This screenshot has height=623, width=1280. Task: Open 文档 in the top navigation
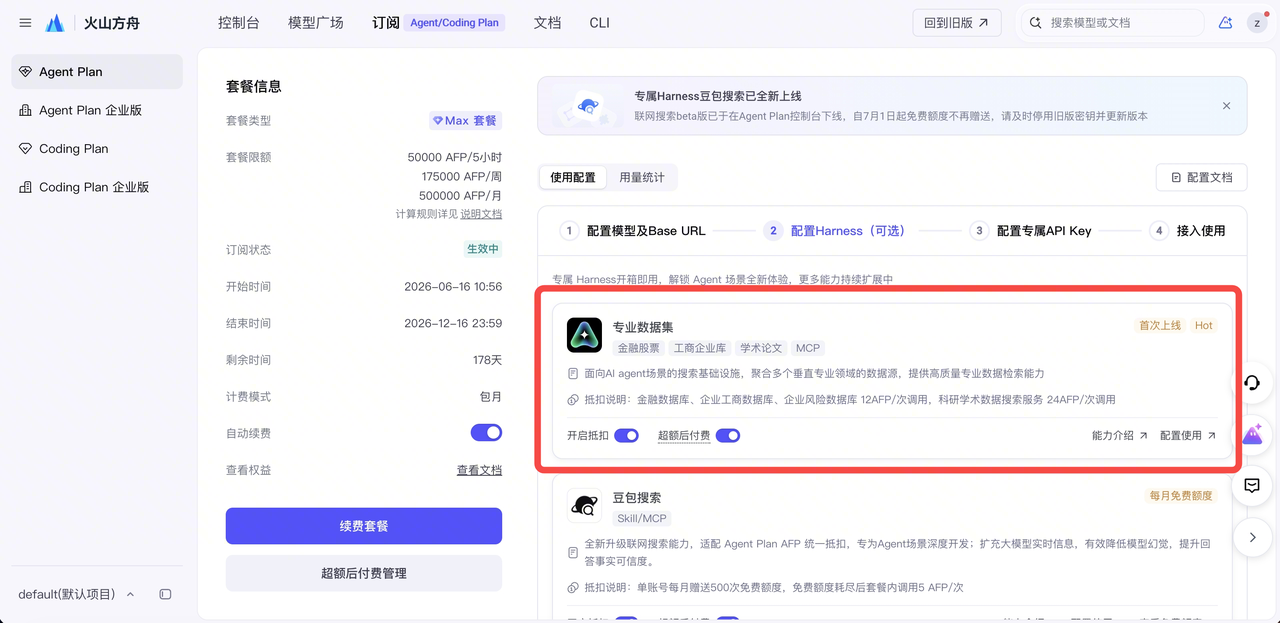tap(547, 23)
